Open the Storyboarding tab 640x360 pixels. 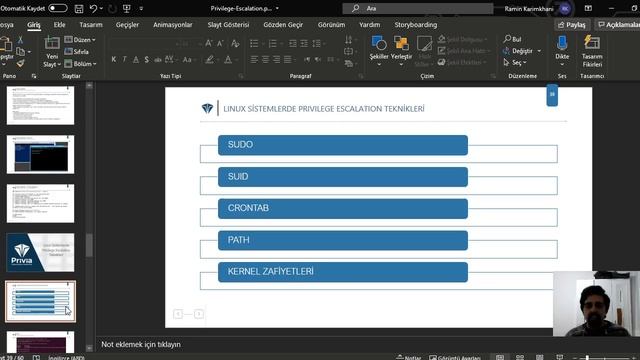point(416,25)
